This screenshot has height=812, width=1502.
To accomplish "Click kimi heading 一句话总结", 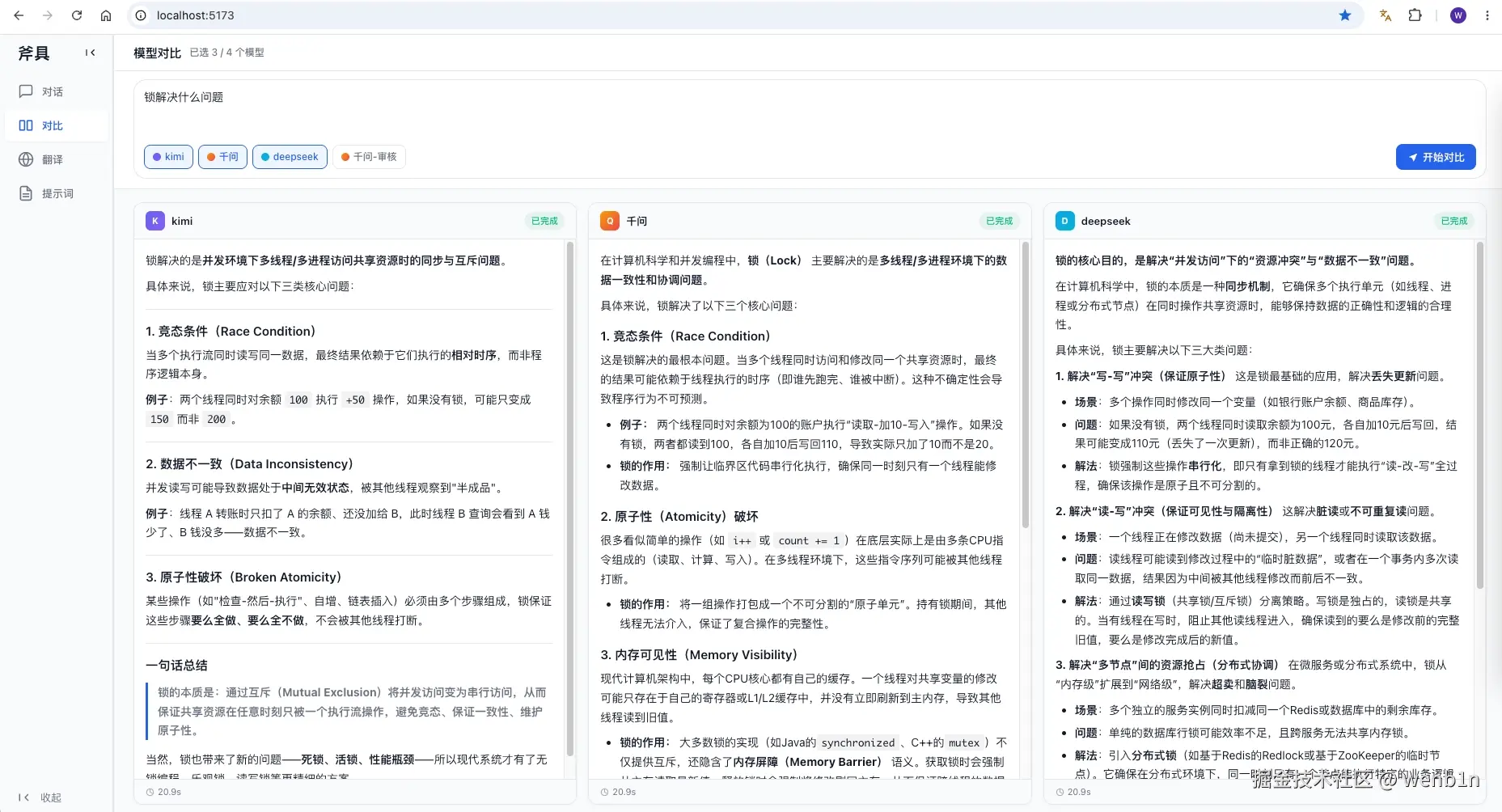I will pyautogui.click(x=176, y=665).
